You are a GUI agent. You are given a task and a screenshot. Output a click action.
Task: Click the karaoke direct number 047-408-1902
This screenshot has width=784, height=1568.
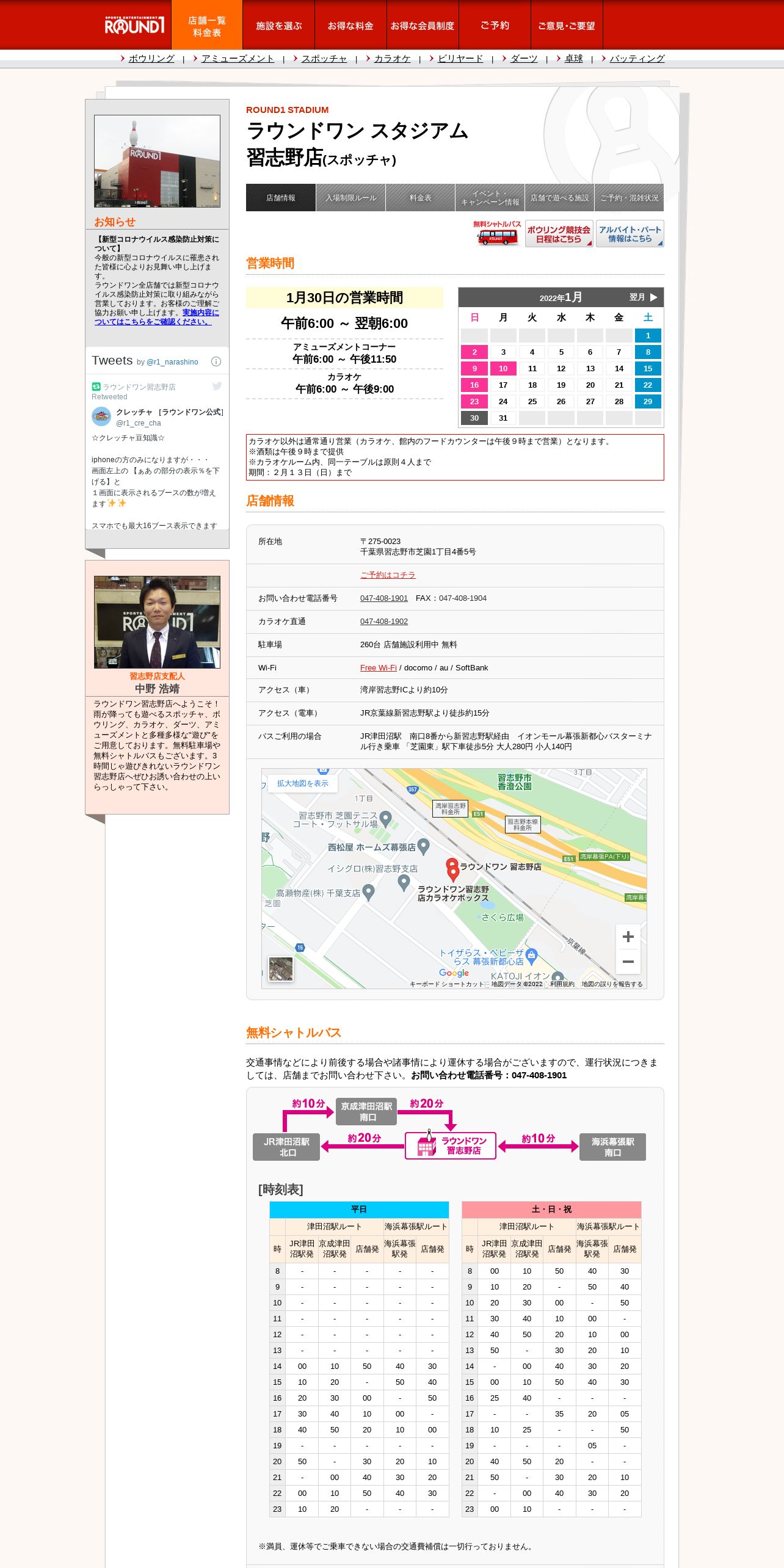[384, 622]
